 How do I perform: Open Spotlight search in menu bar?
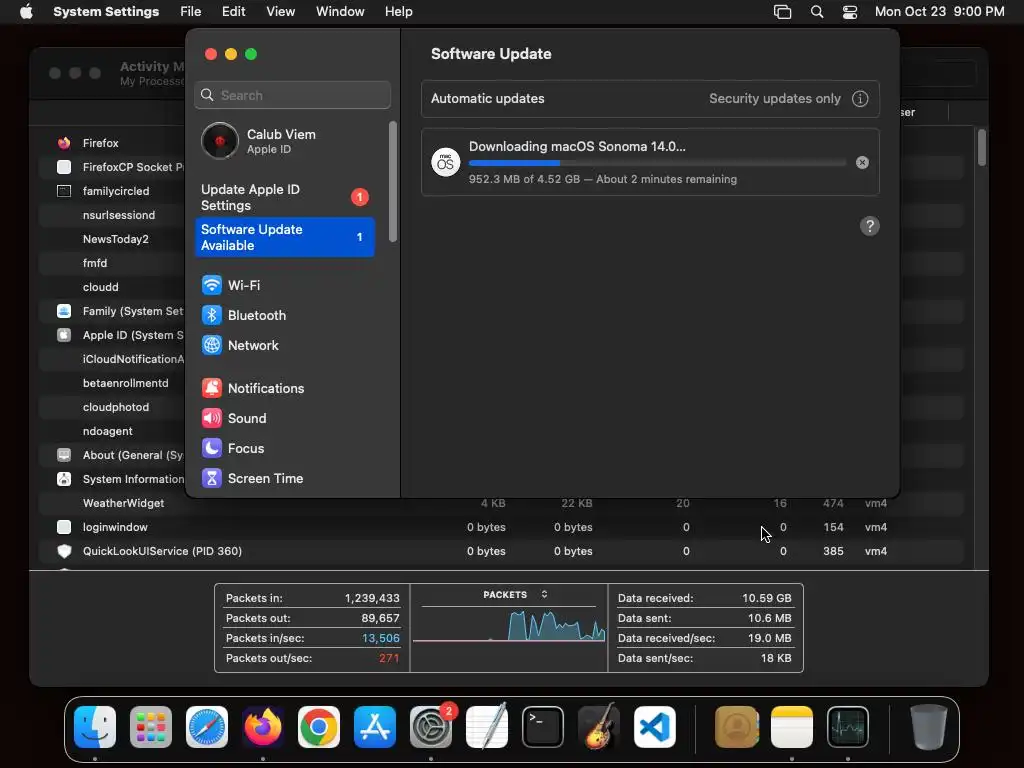click(817, 12)
